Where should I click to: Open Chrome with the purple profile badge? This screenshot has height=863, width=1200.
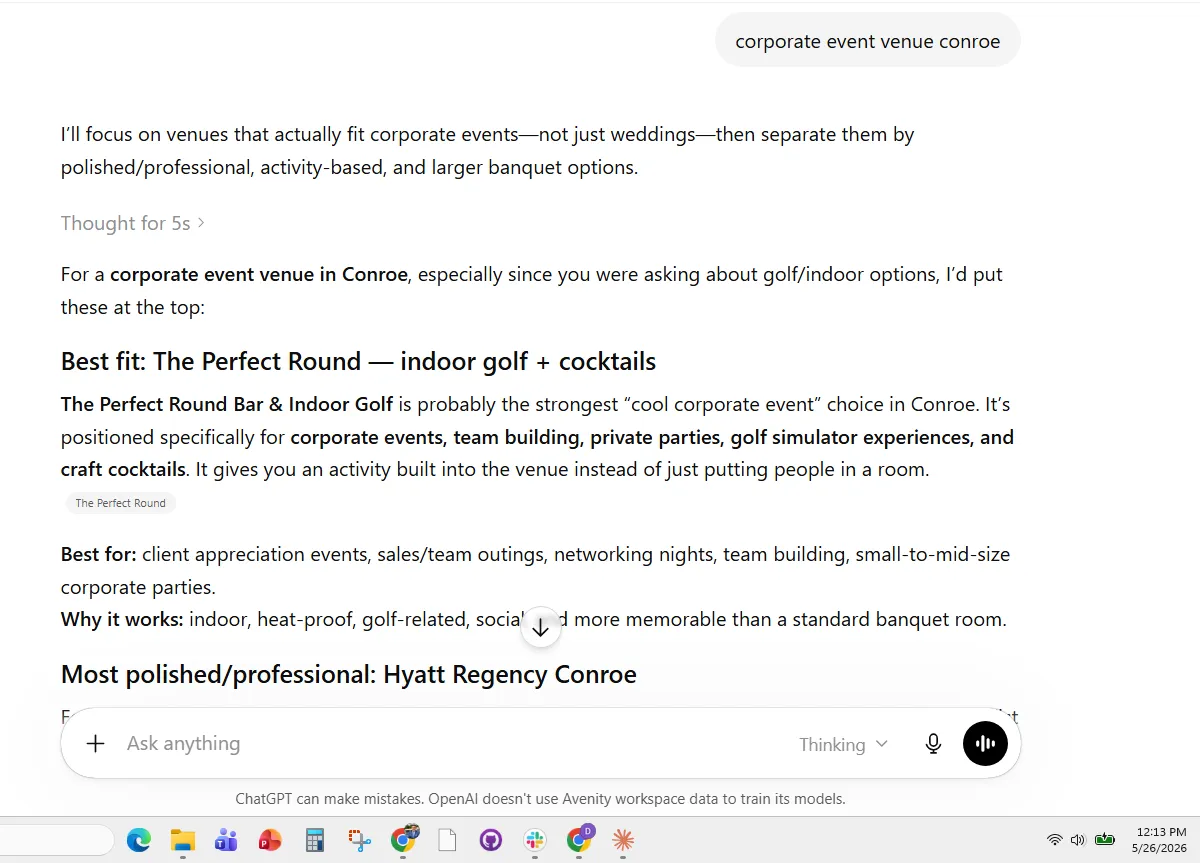coord(579,840)
